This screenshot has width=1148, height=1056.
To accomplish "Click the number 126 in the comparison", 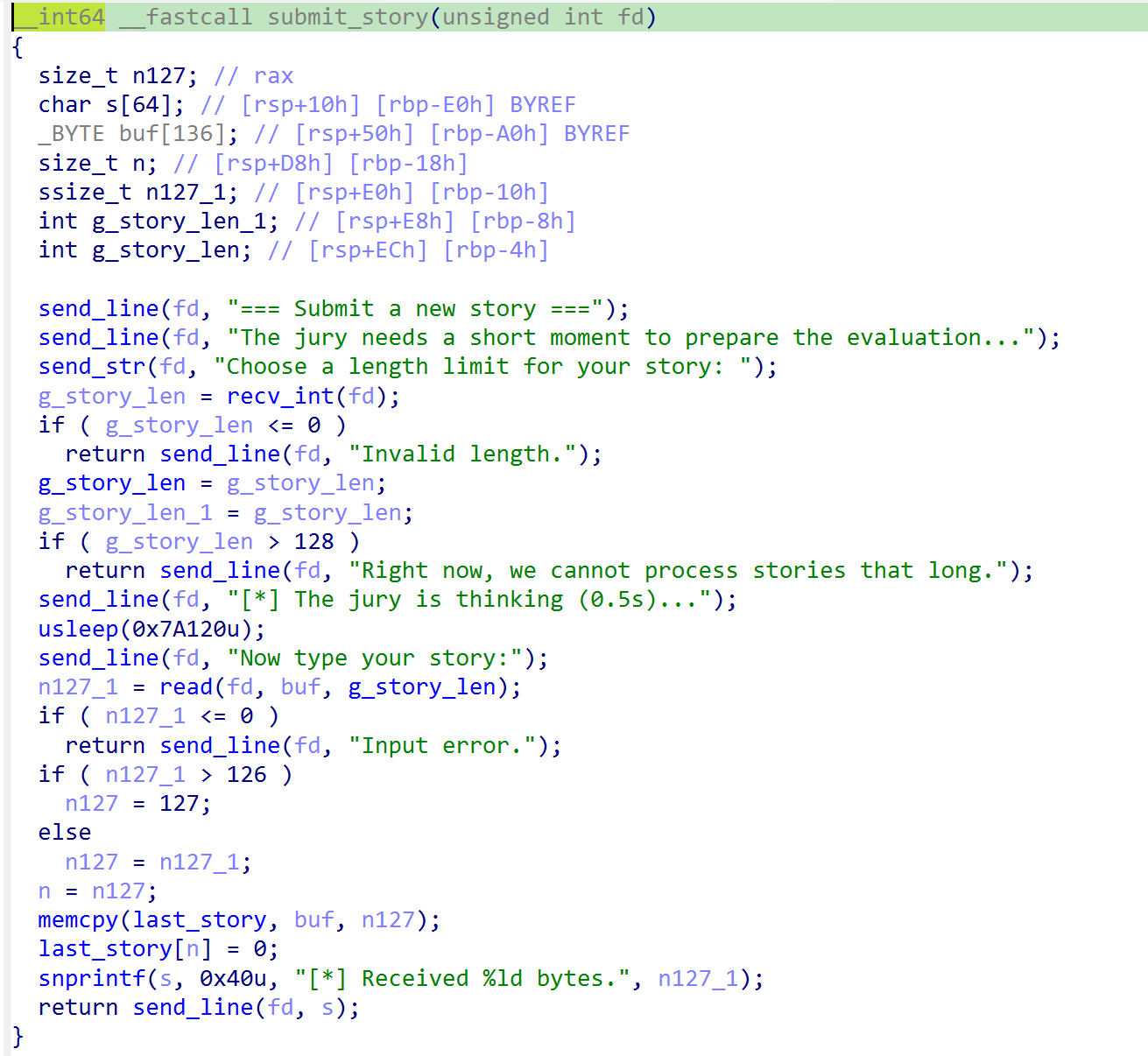I will (246, 775).
